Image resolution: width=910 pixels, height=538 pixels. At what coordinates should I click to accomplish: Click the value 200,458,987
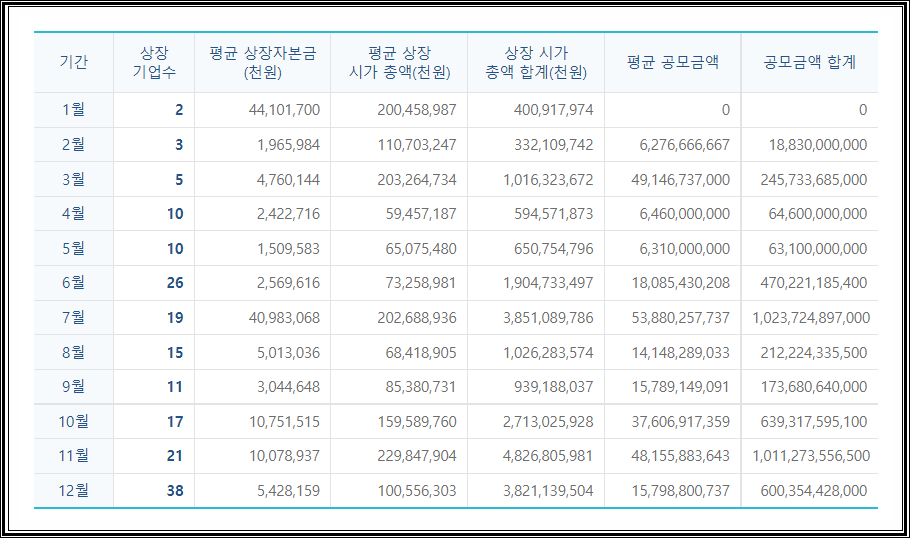417,110
